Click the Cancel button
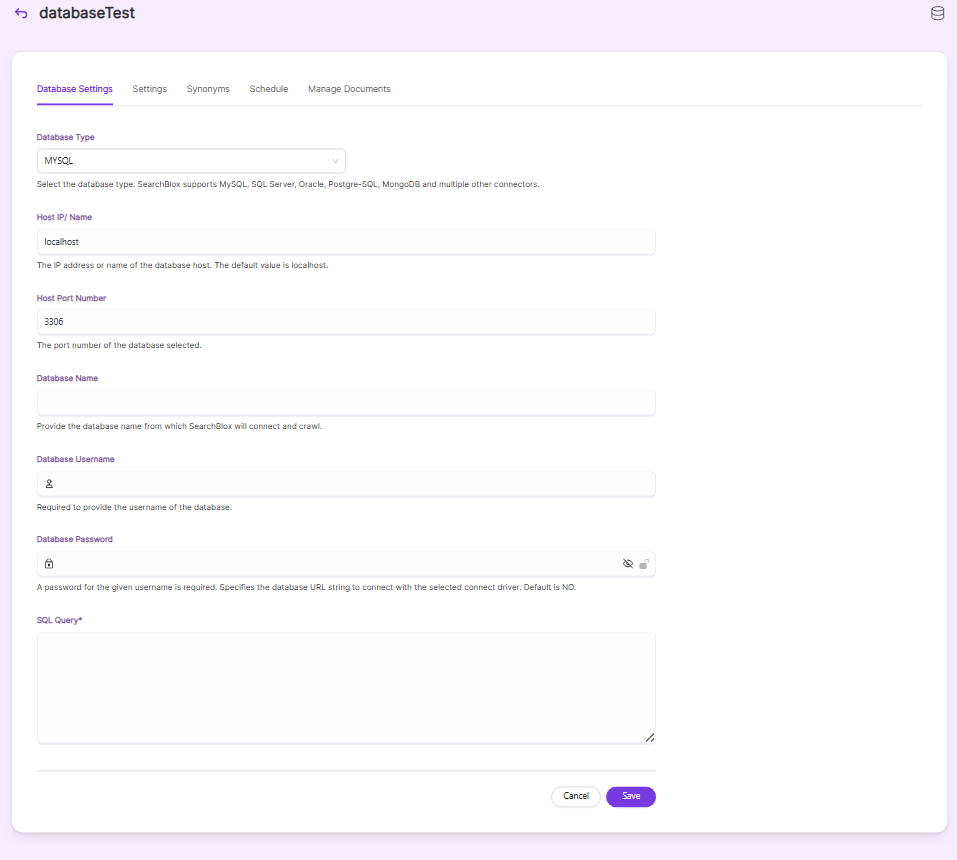 click(x=576, y=797)
